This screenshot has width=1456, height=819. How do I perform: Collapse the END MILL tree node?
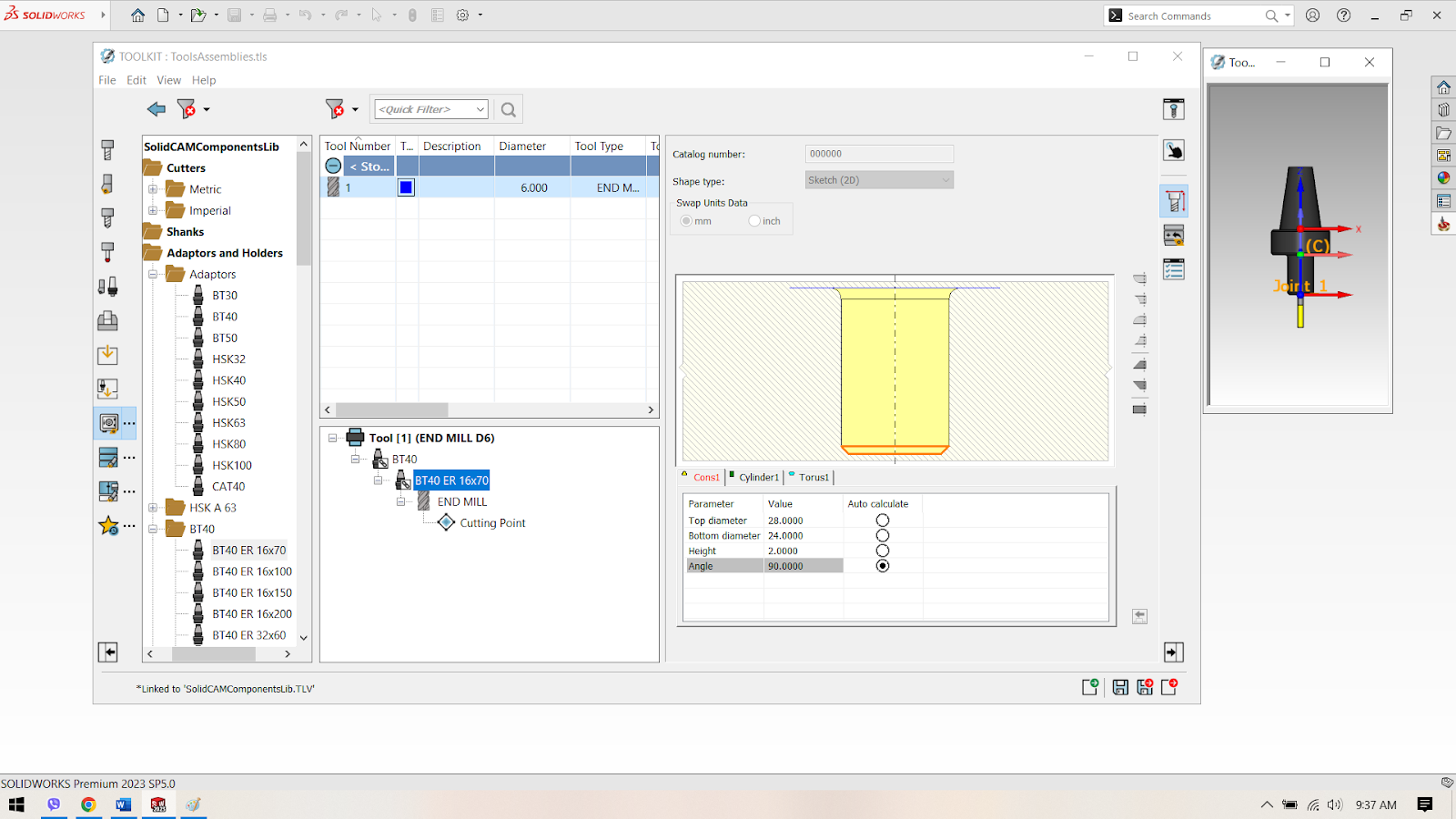click(400, 501)
